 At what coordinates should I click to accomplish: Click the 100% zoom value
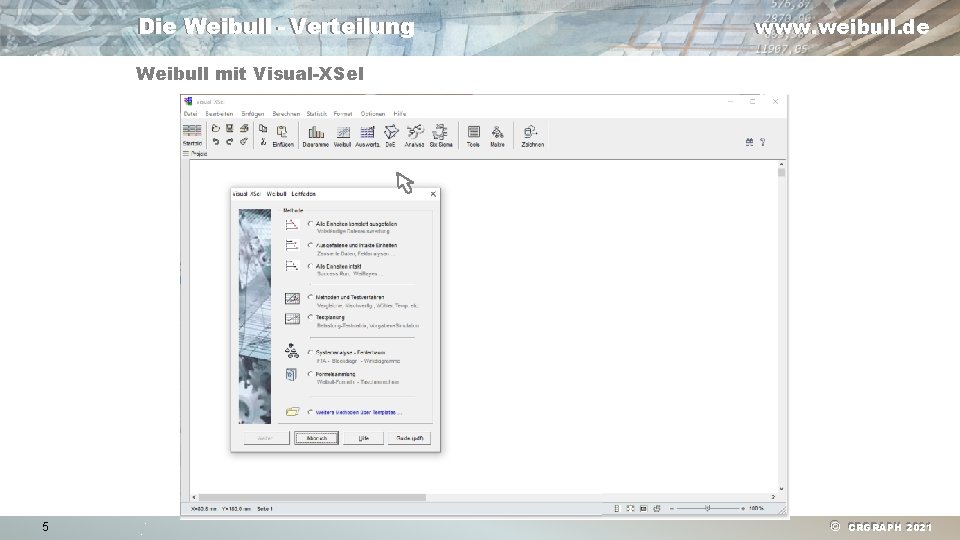(x=756, y=508)
